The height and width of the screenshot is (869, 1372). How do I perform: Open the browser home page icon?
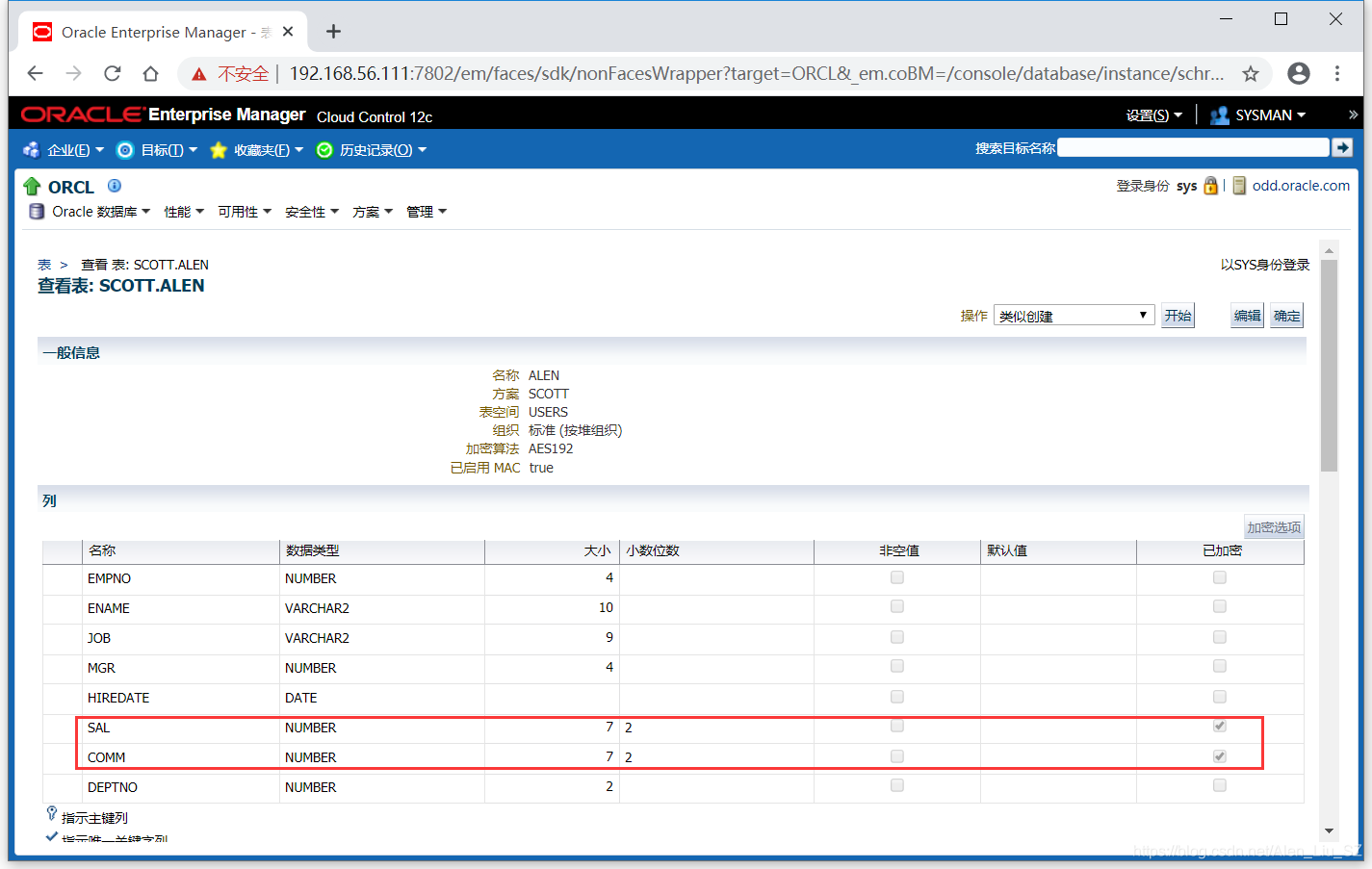coord(150,73)
